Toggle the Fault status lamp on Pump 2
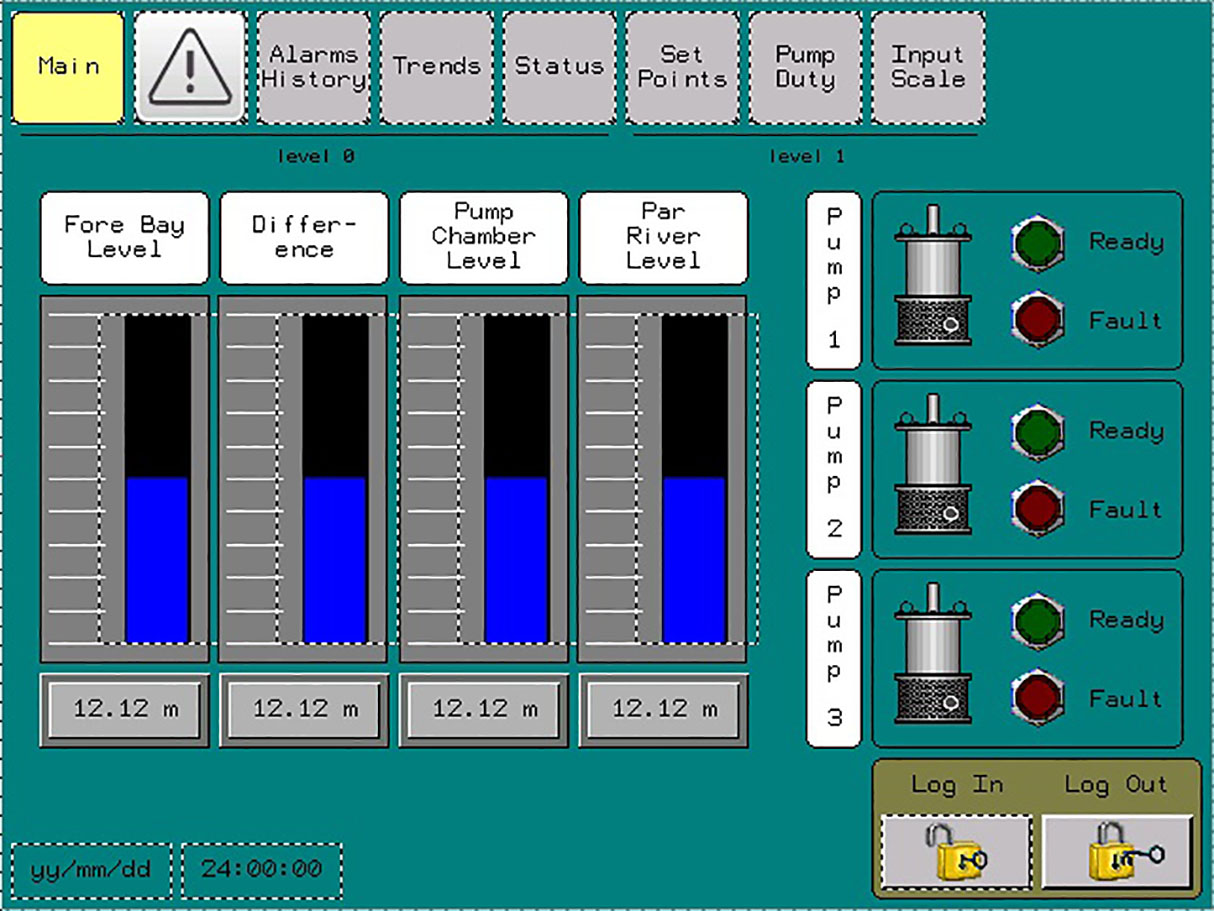This screenshot has width=1214, height=911. 1036,509
